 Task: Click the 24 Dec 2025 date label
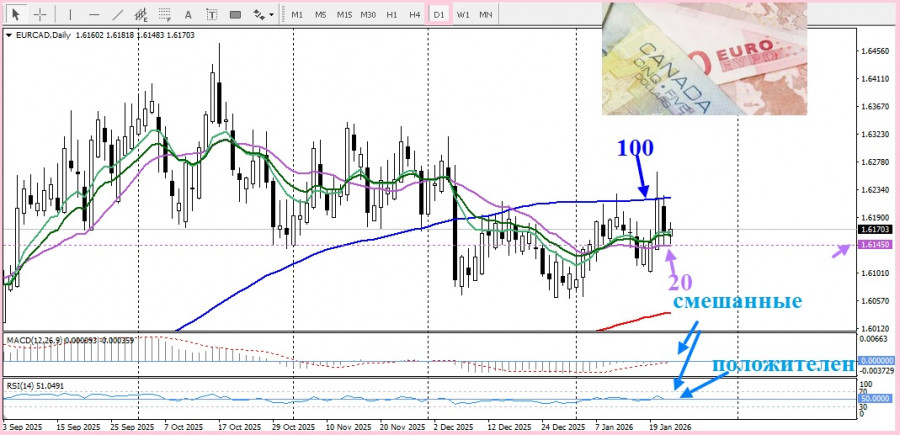tap(563, 428)
